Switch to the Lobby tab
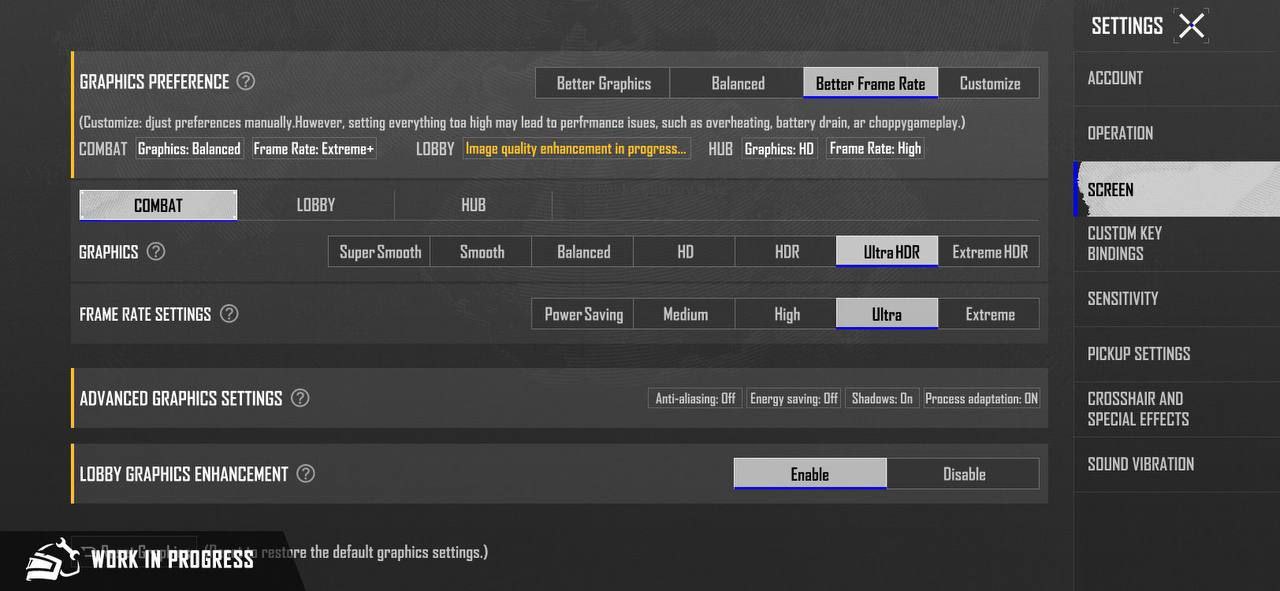 (x=316, y=205)
